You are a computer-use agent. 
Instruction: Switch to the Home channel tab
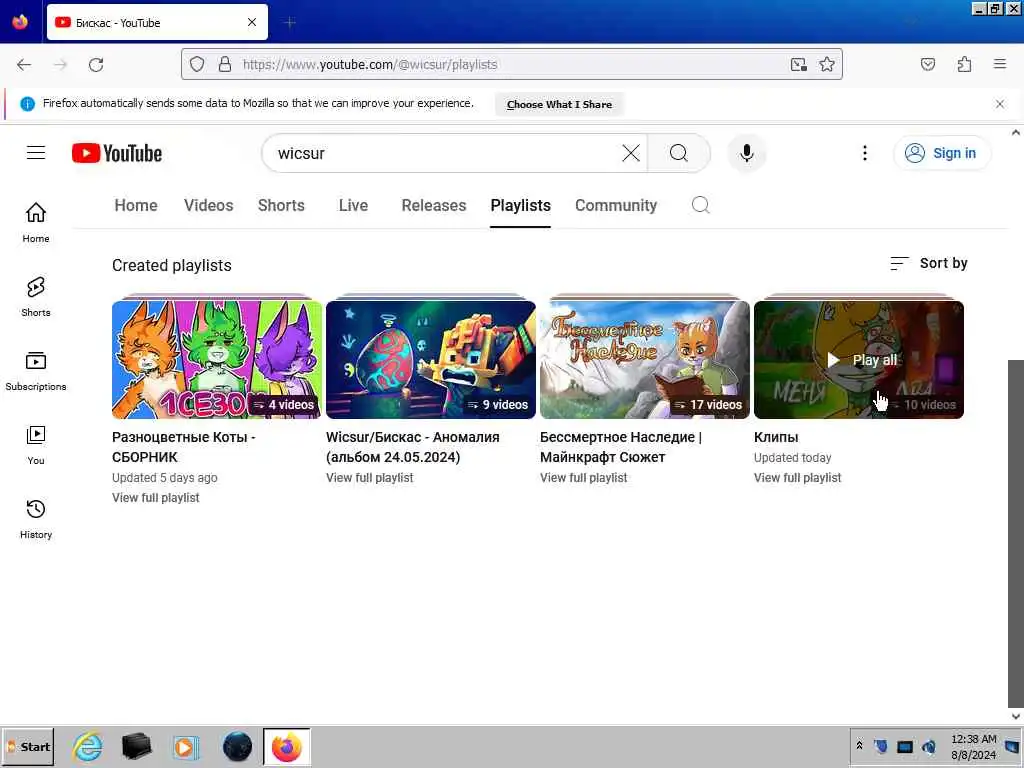[136, 205]
